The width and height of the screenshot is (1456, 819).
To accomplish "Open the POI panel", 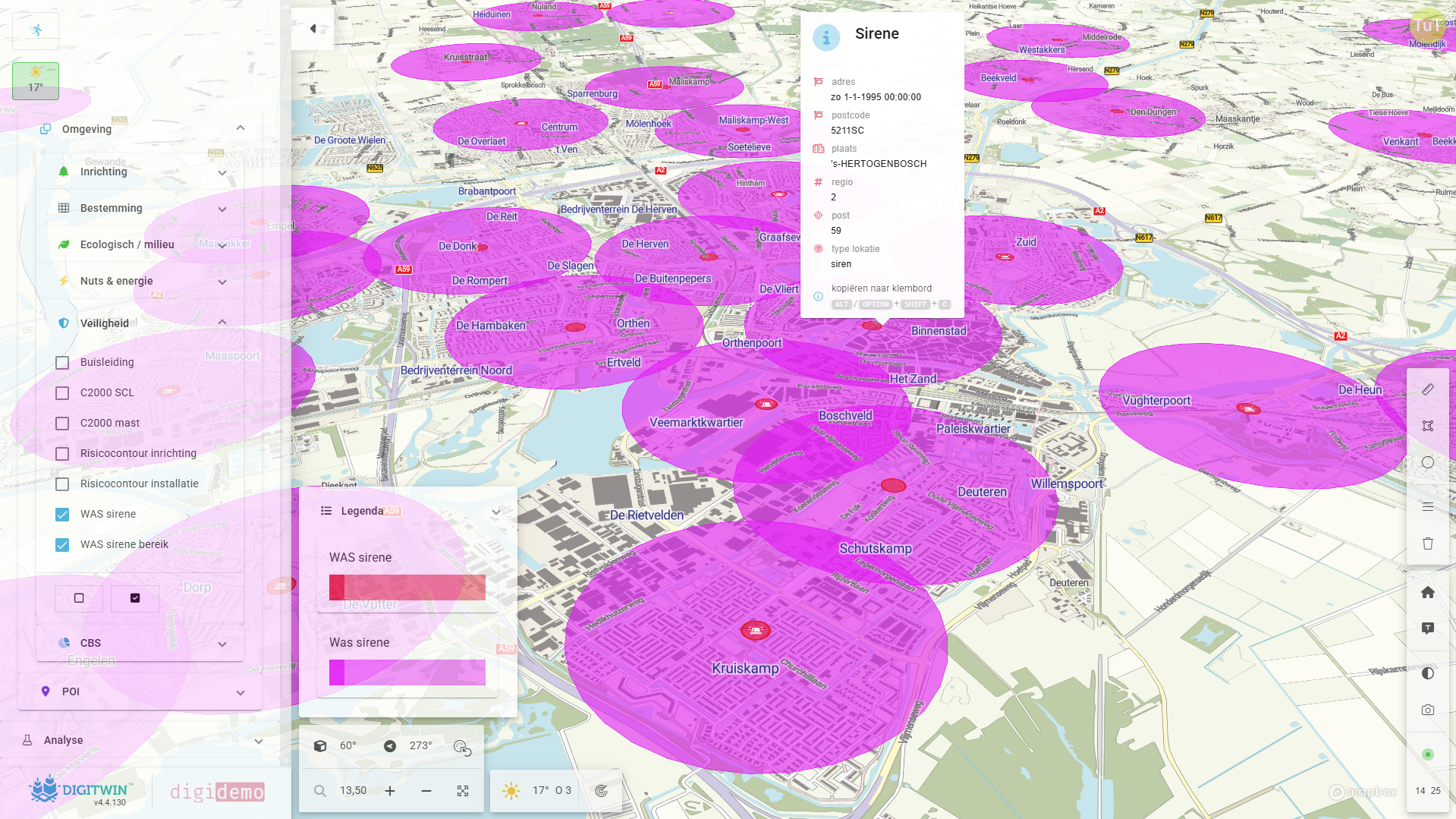I will click(x=241, y=691).
